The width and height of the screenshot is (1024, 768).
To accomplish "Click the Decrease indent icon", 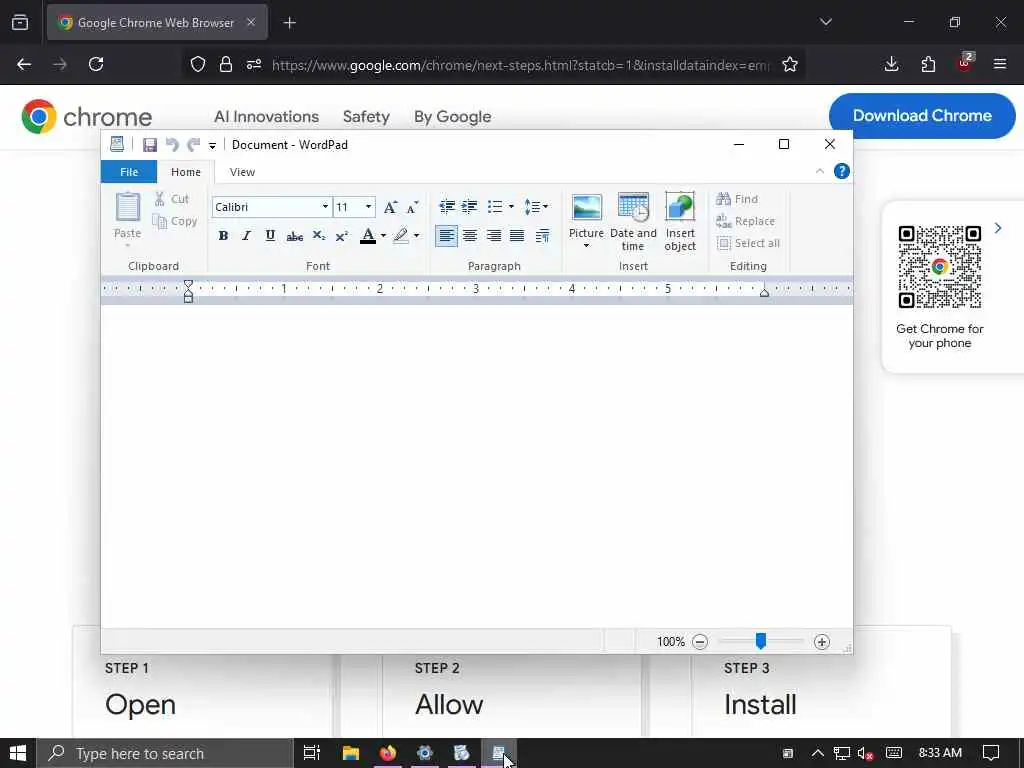I will [447, 207].
